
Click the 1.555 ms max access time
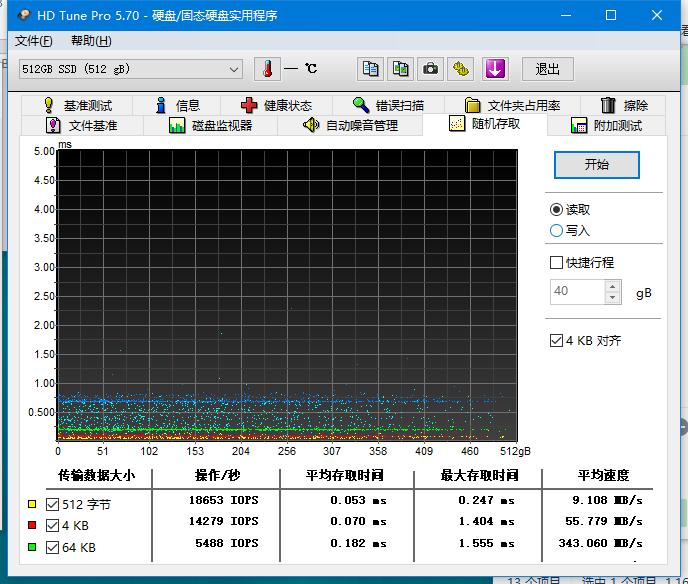pos(486,543)
